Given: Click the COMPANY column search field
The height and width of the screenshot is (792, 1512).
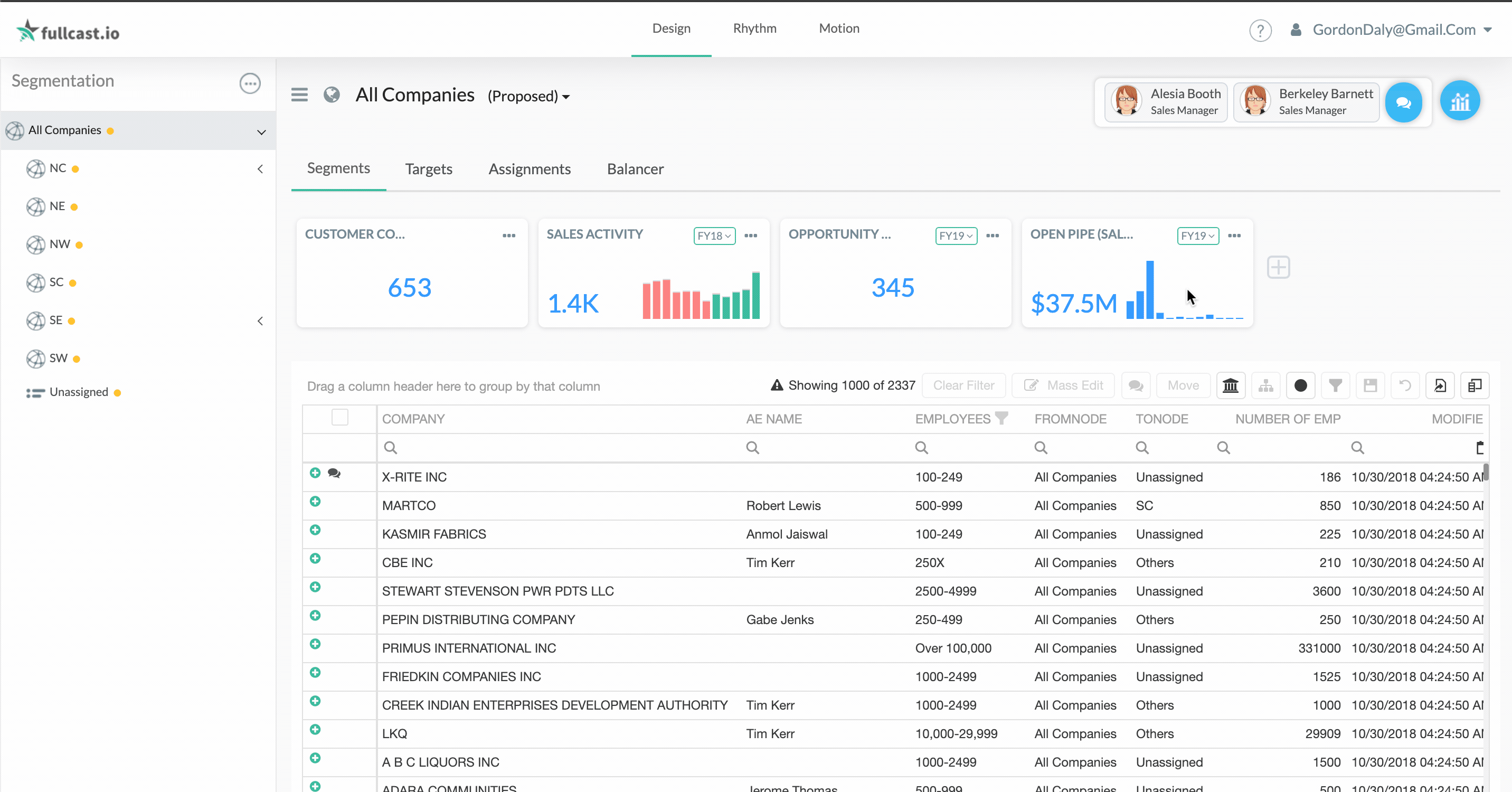Looking at the screenshot, I should point(558,448).
